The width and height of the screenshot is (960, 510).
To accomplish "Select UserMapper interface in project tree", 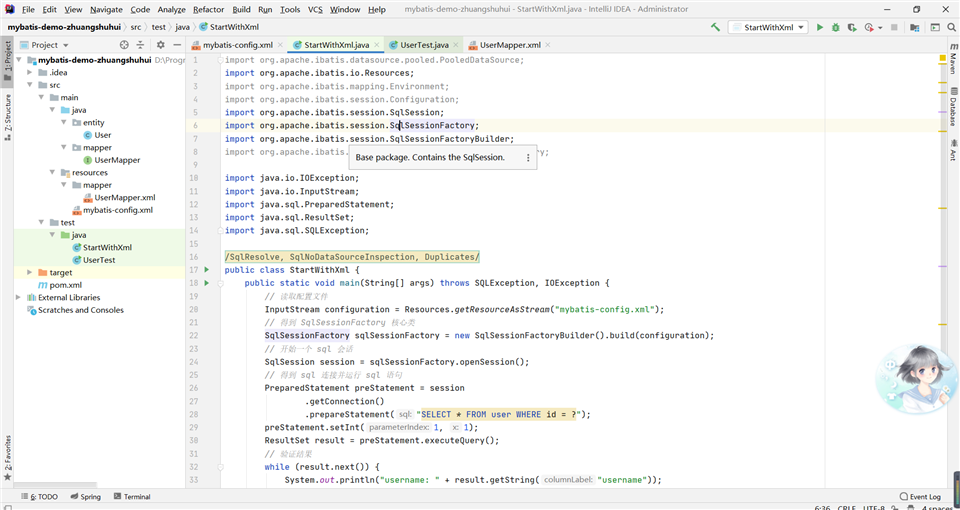I will pos(112,160).
